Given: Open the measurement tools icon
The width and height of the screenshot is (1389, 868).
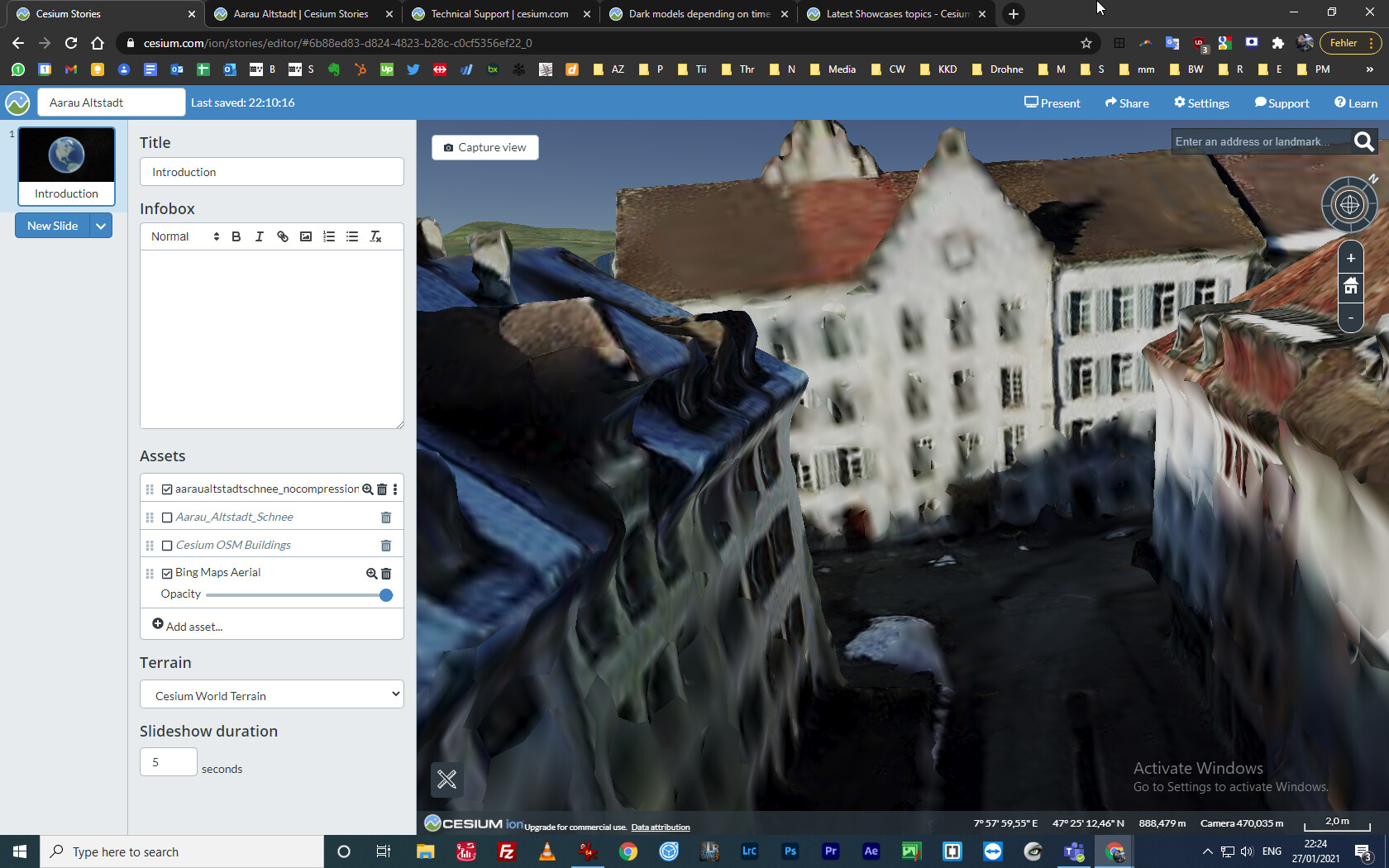Looking at the screenshot, I should [446, 779].
